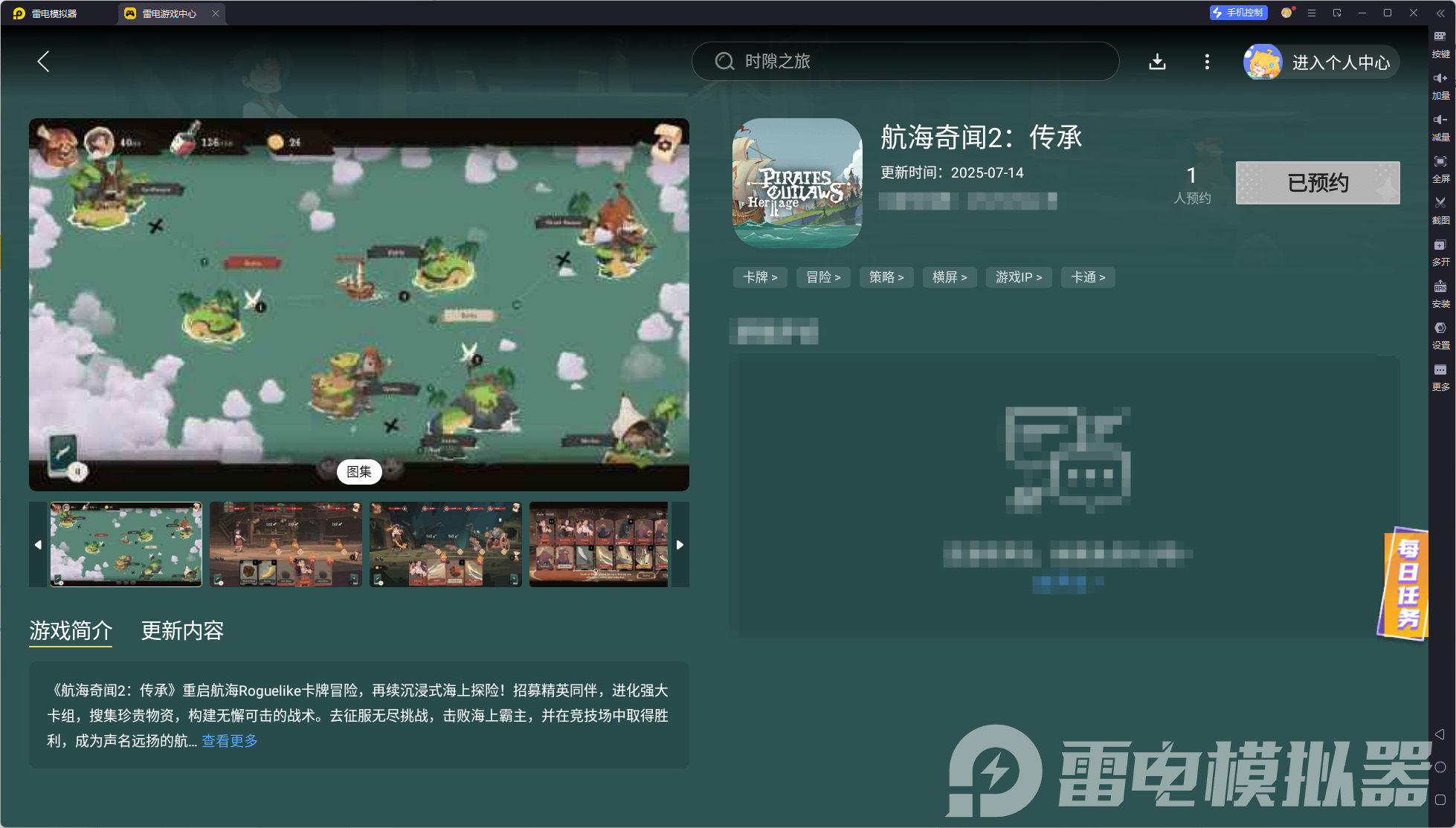Screen dimensions: 1456x828
Task: Click the back arrow at top left
Action: [x=43, y=62]
